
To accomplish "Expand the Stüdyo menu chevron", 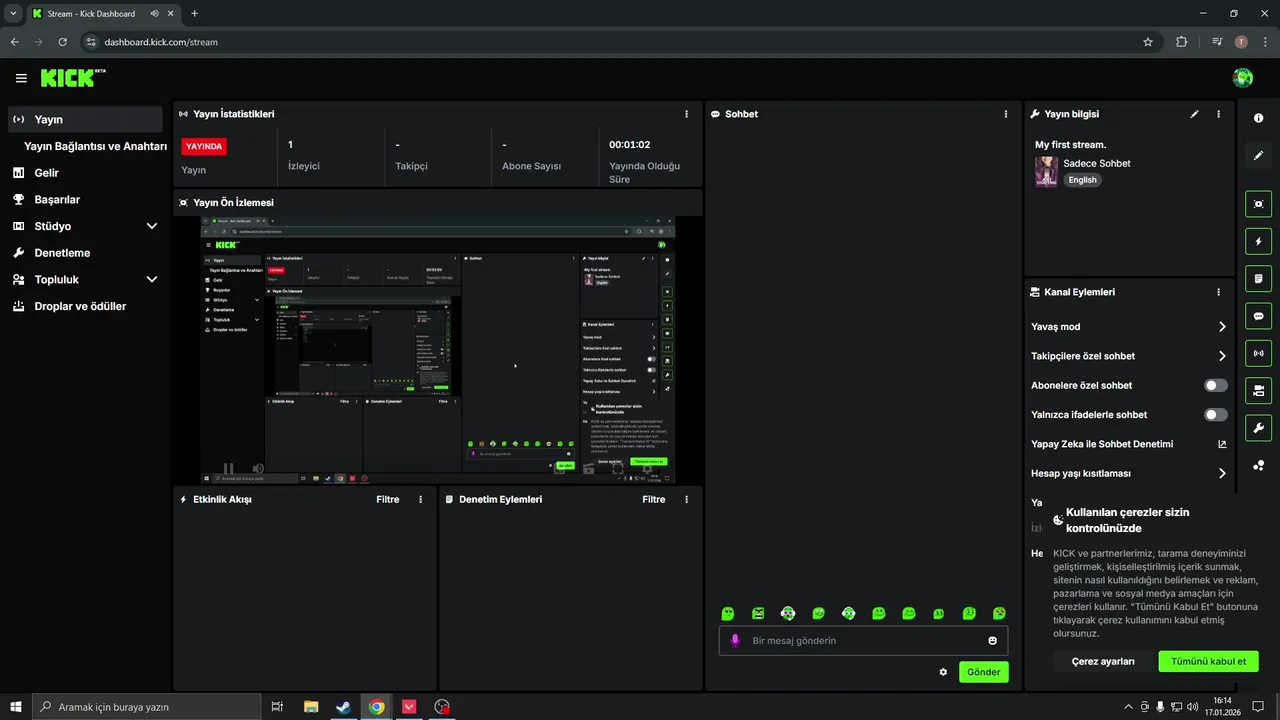I will point(152,226).
